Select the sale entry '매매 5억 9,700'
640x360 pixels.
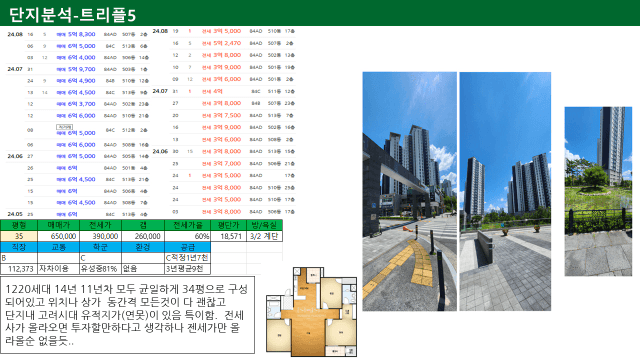pyautogui.click(x=76, y=69)
